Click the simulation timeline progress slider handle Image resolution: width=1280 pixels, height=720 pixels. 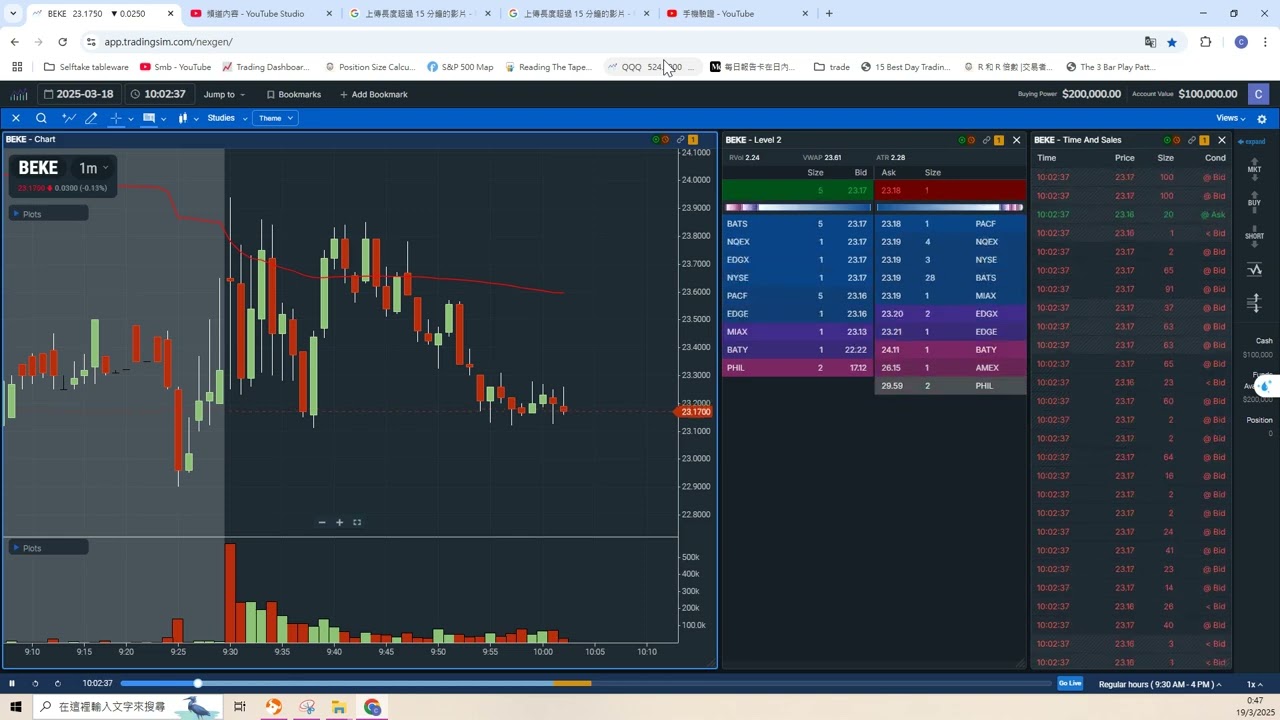pyautogui.click(x=198, y=683)
